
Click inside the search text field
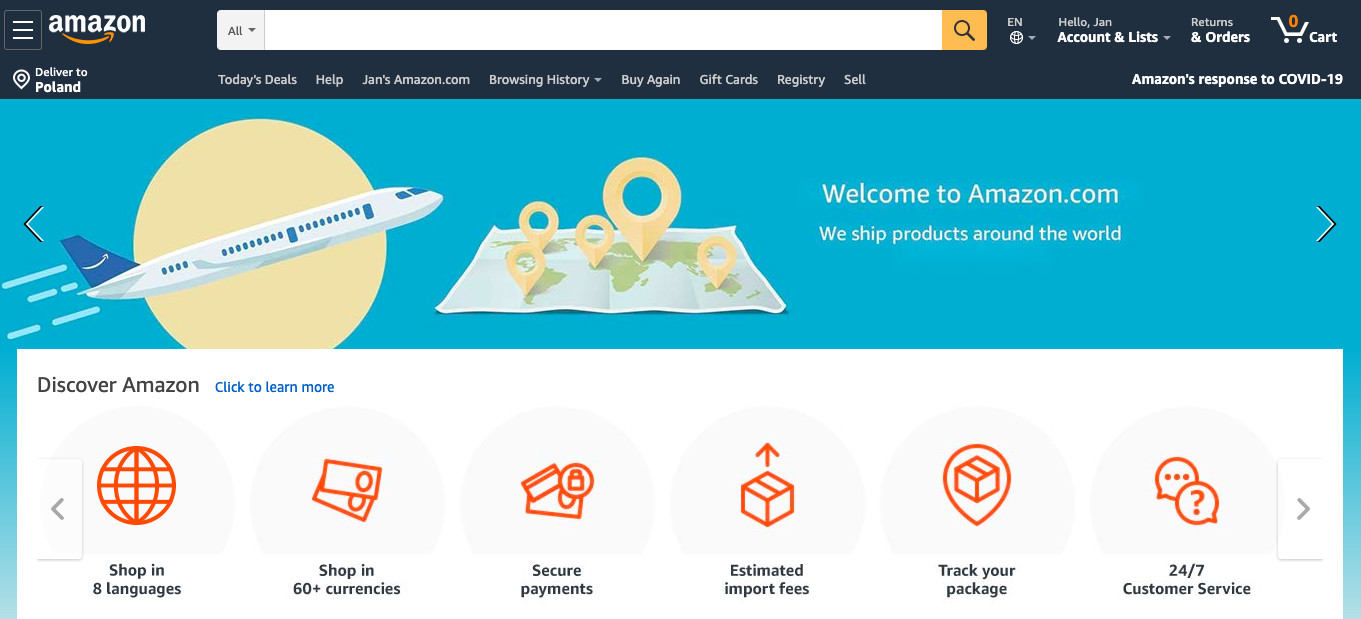coord(603,30)
